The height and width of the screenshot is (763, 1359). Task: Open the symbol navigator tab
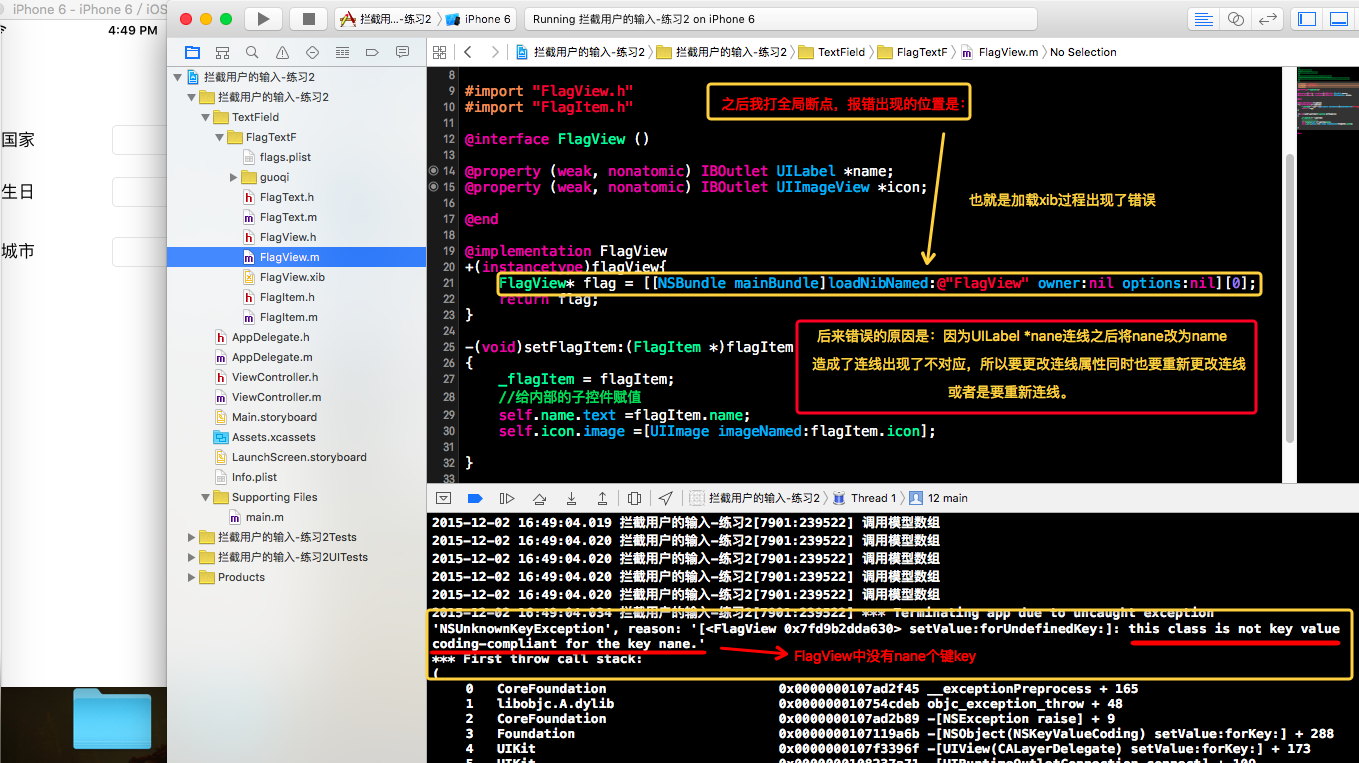pyautogui.click(x=222, y=52)
